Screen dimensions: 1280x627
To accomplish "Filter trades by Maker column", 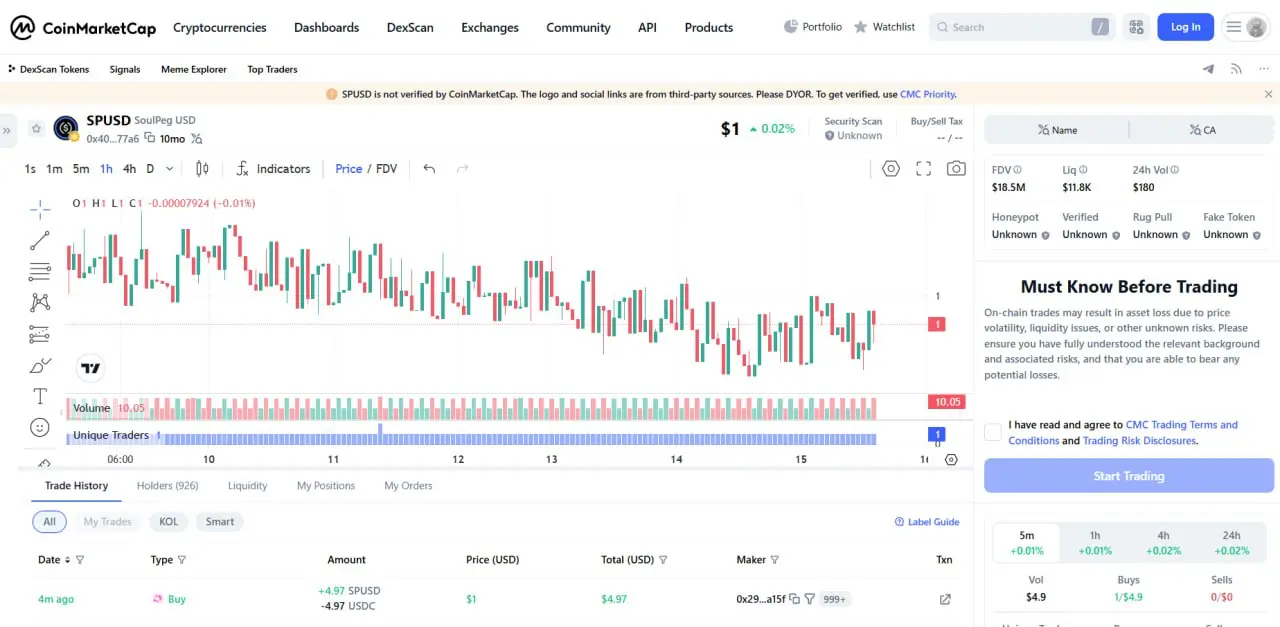I will 774,560.
